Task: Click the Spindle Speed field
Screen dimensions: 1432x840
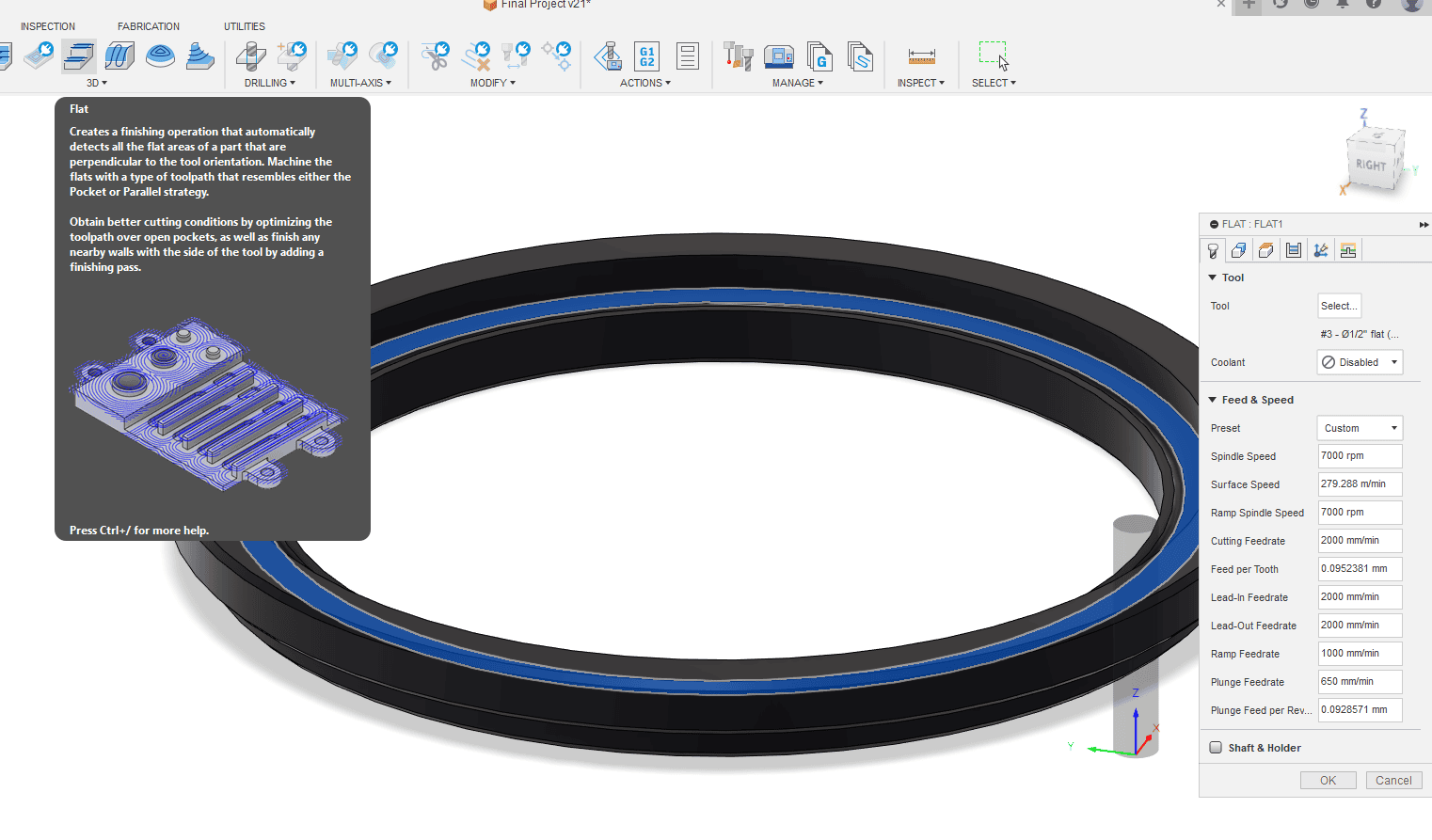Action: coord(1360,456)
